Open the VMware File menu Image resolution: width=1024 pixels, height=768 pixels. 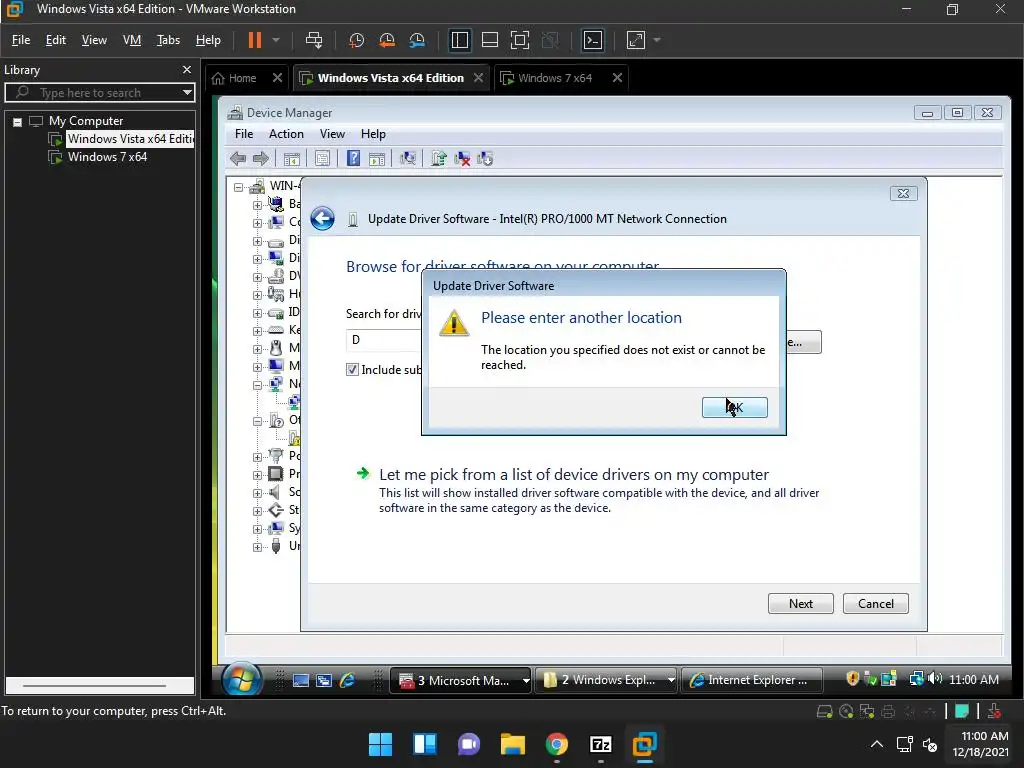click(x=21, y=40)
